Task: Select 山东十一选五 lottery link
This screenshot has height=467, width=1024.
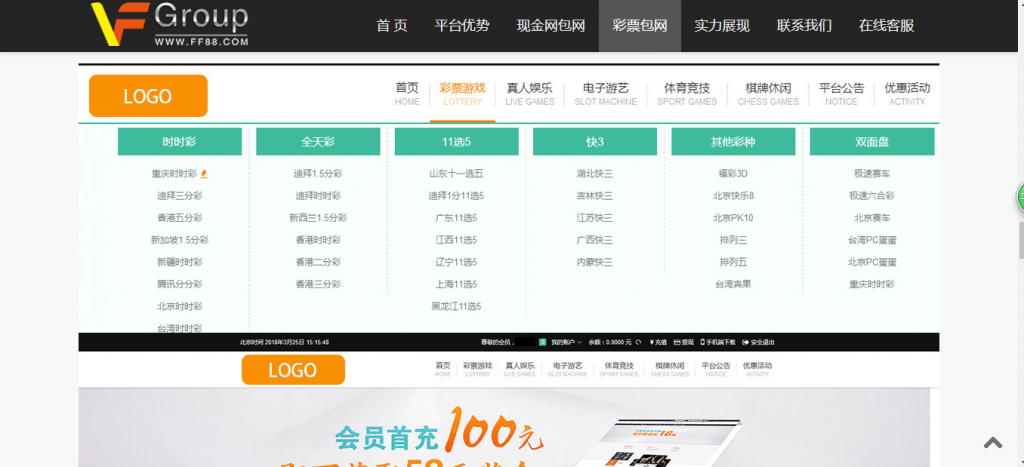Action: 456,173
